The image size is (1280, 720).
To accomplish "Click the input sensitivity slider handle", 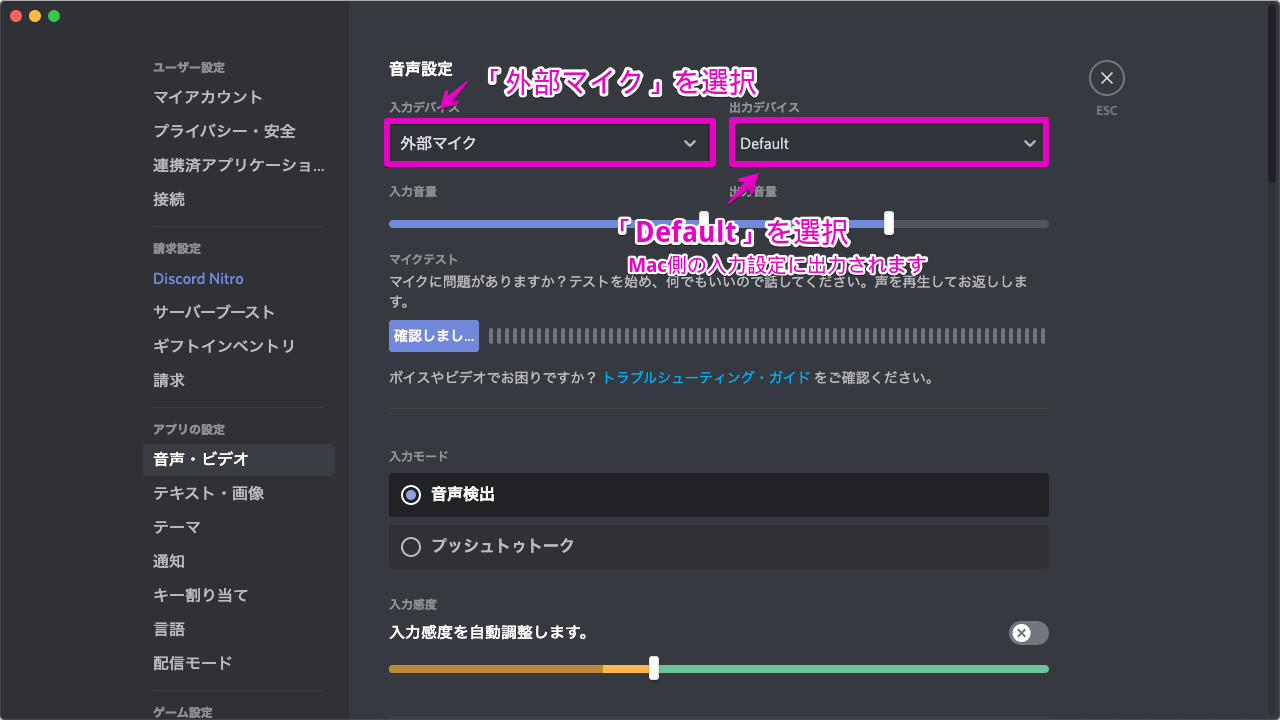I will coord(654,668).
